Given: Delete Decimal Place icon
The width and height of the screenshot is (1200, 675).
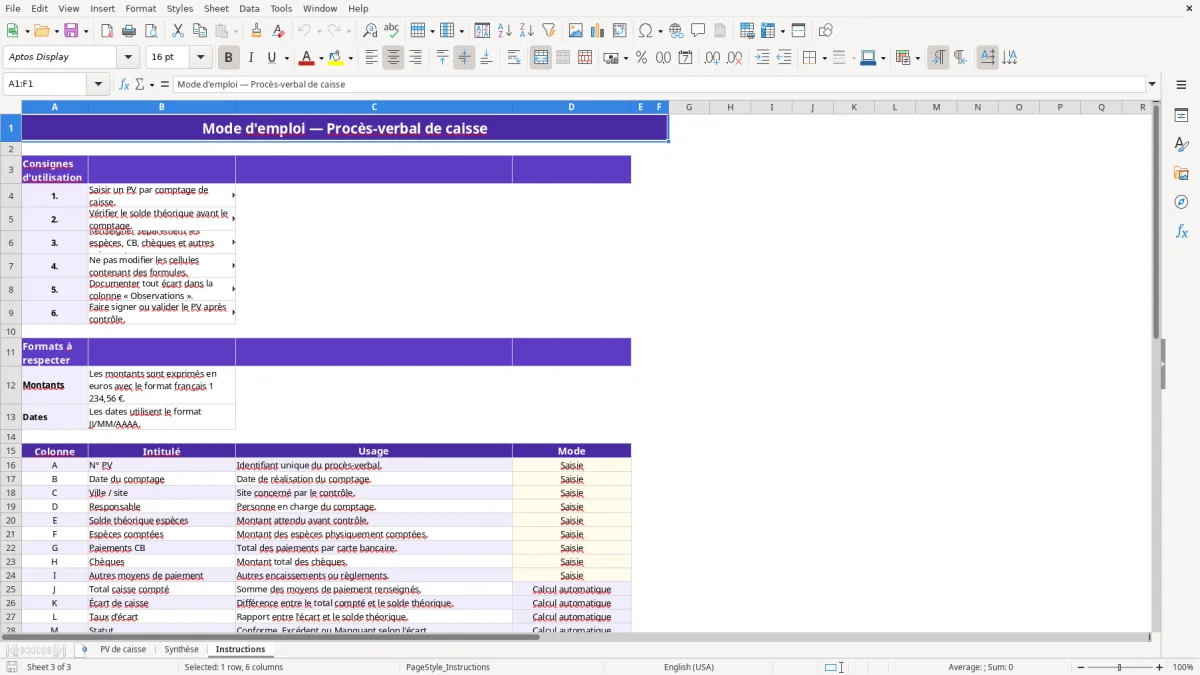Looking at the screenshot, I should (734, 58).
